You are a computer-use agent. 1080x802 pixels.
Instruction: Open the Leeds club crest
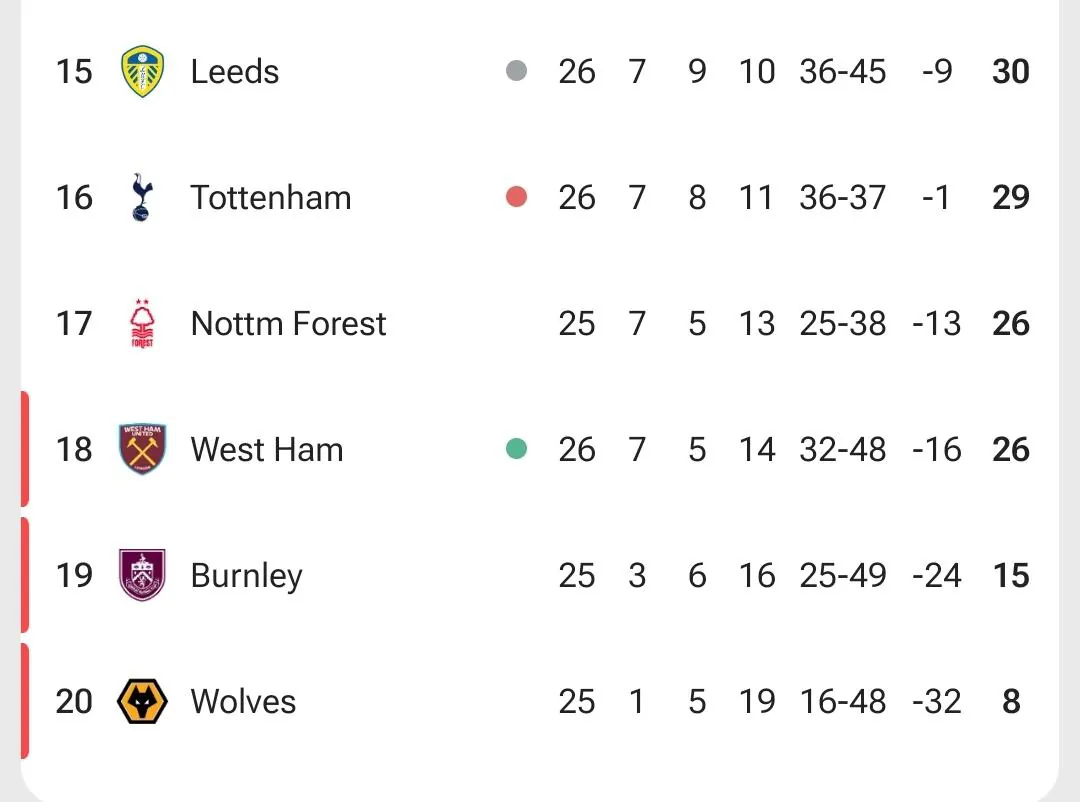click(142, 72)
